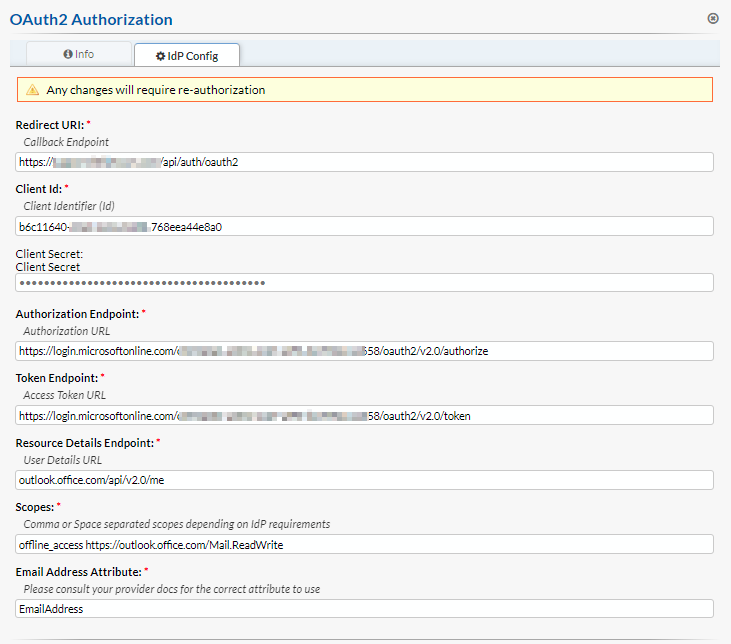
Task: Click the Authorization Endpoint label
Action: click(75, 314)
